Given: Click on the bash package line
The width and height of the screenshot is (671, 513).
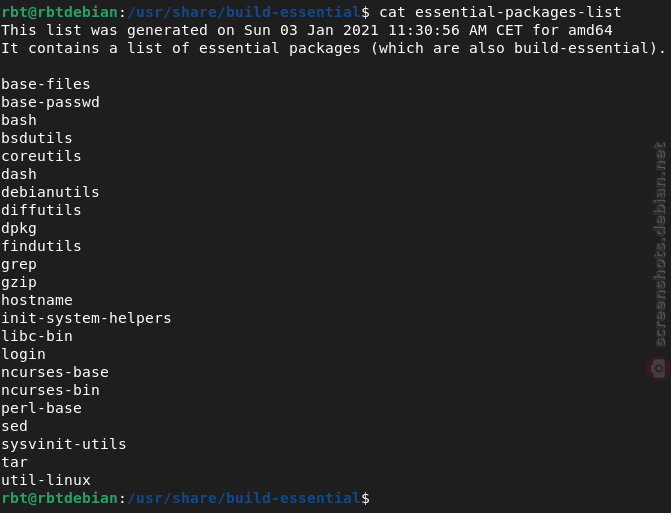Looking at the screenshot, I should (x=19, y=120).
